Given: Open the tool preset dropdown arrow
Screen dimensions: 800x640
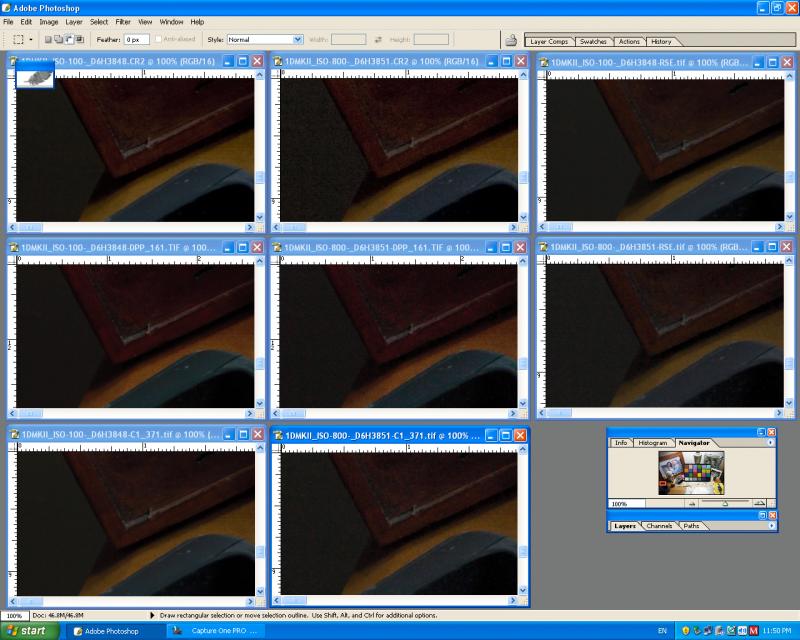Looking at the screenshot, I should pyautogui.click(x=31, y=39).
